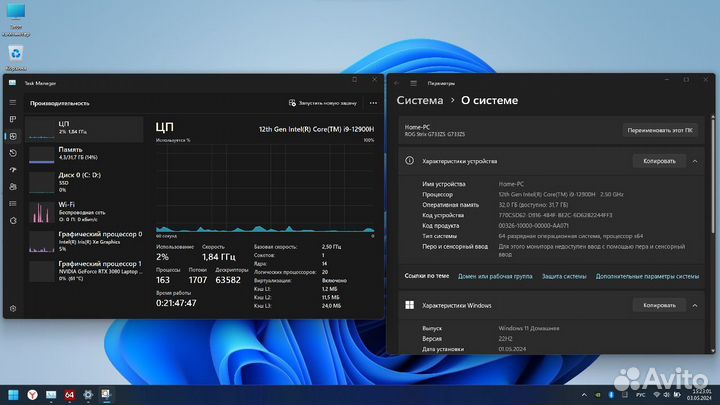Open the Processes page in Task Manager
Viewport: 720px width, 405px height.
click(x=13, y=119)
